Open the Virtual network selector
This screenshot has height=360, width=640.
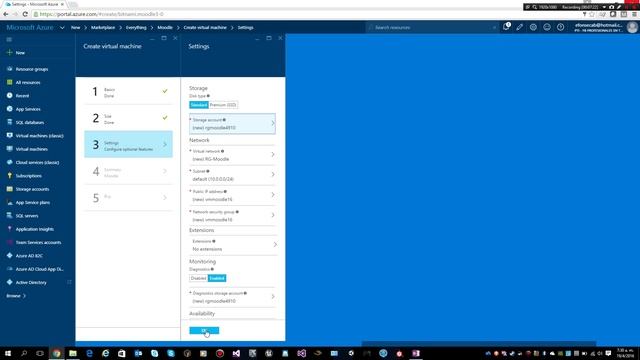[x=232, y=155]
